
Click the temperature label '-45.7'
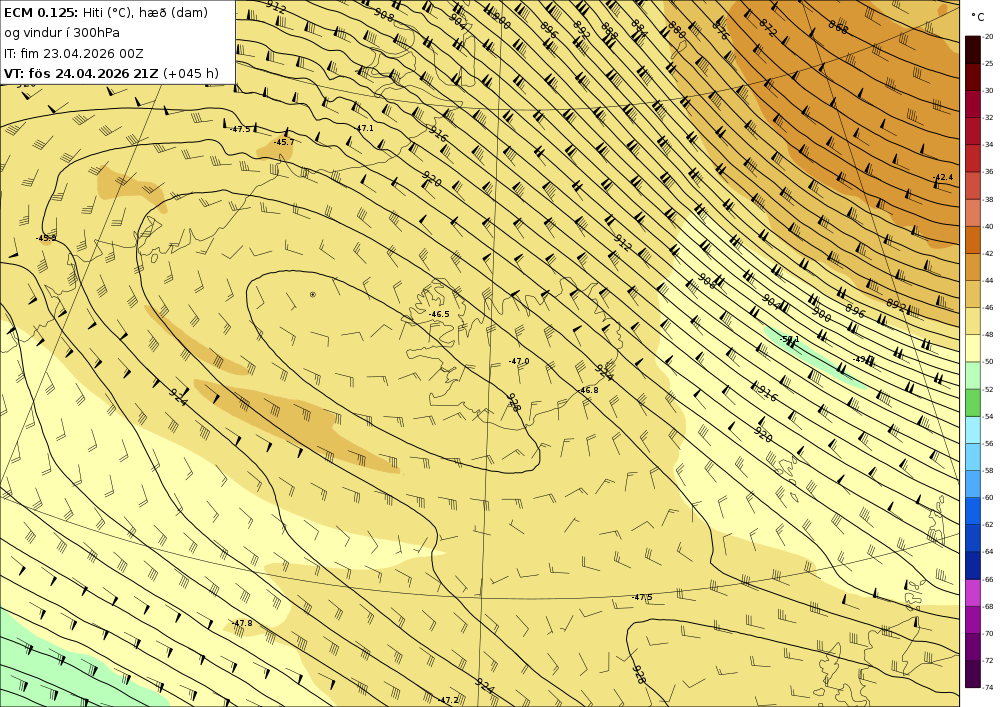[x=284, y=142]
